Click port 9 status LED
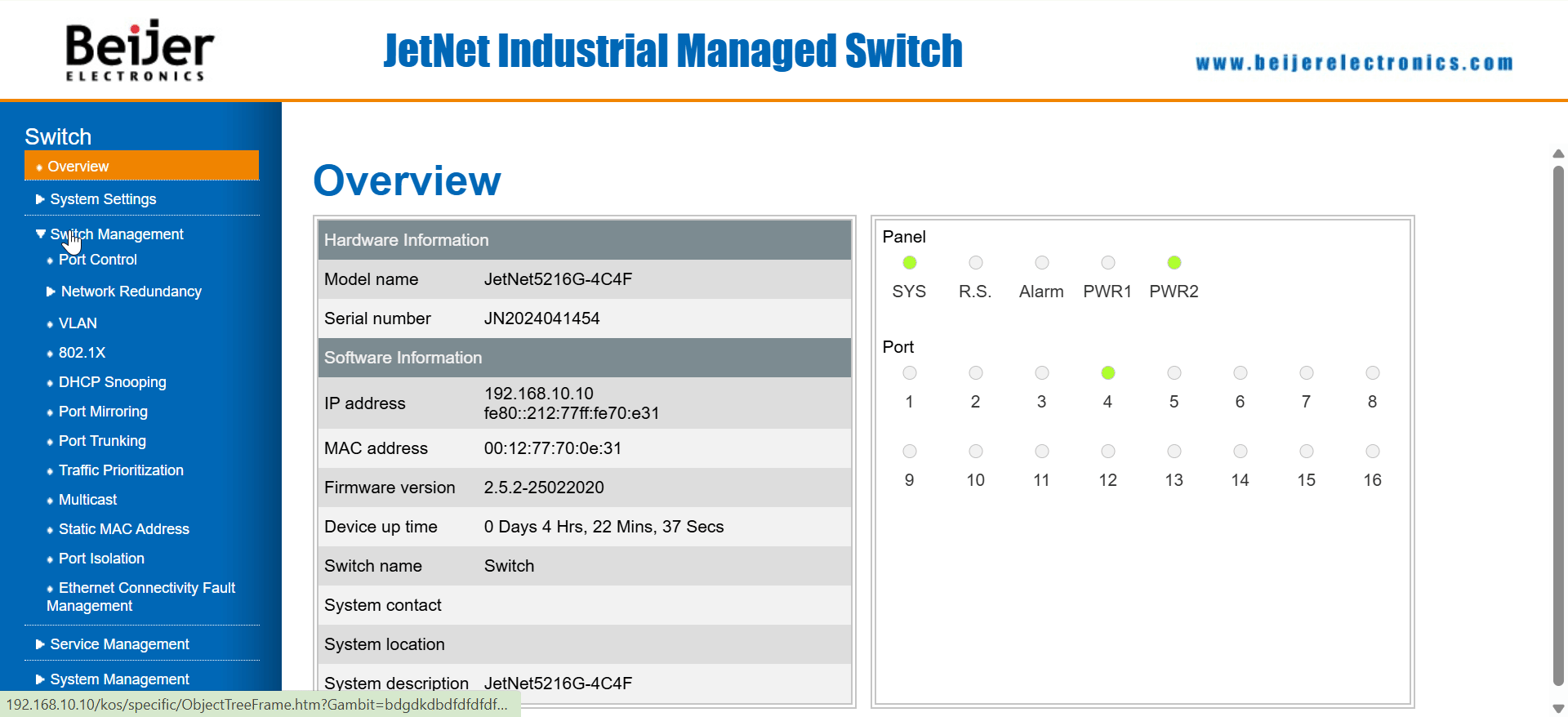 [909, 451]
